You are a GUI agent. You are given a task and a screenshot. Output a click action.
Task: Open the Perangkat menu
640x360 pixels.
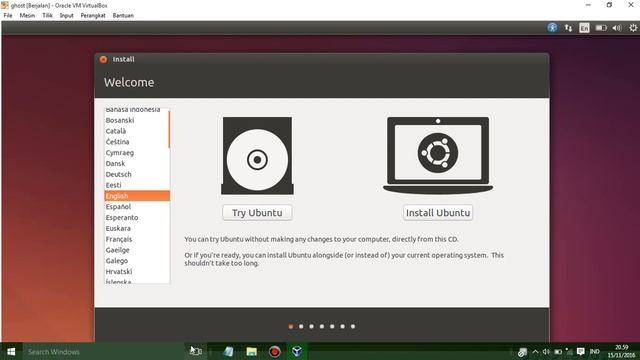pos(93,16)
